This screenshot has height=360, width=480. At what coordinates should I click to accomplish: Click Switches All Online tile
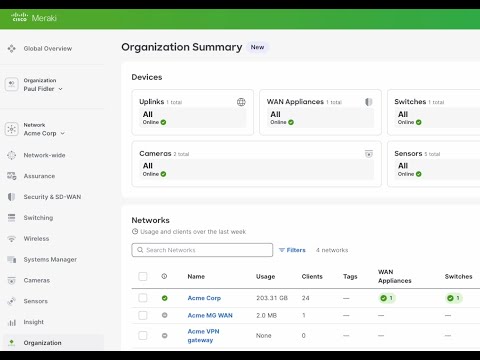[437, 118]
